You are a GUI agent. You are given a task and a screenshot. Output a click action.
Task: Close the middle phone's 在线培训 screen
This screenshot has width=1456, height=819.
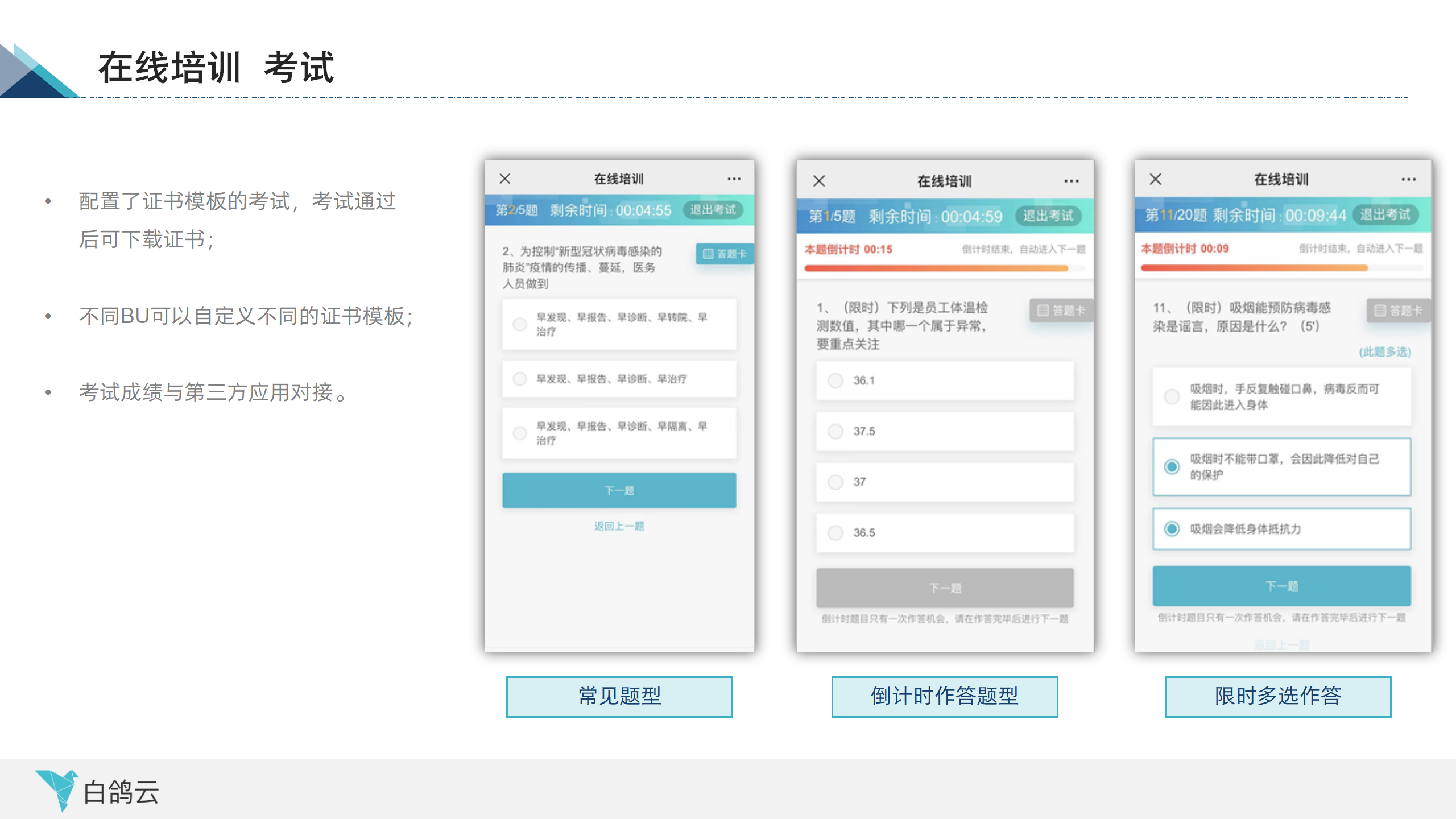pos(819,181)
